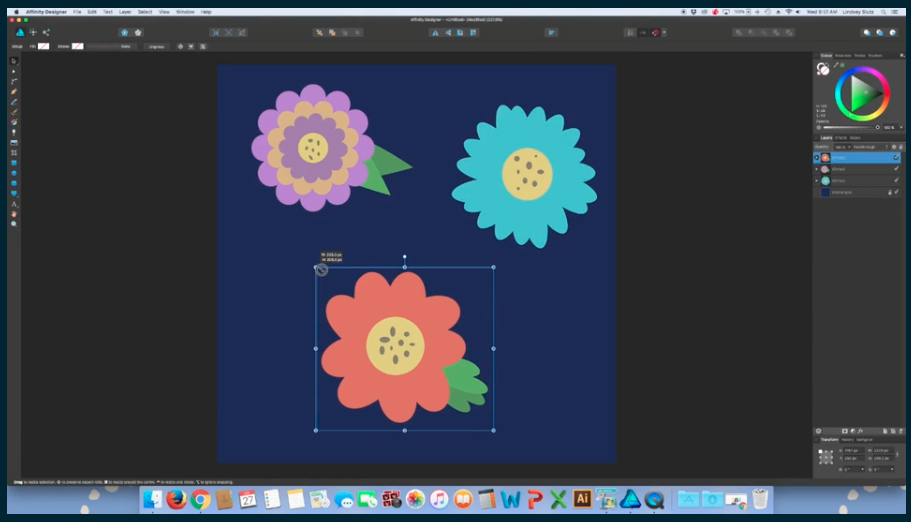Image resolution: width=911 pixels, height=522 pixels.
Task: Click the Flip Horizontal toolbar icon
Action: click(434, 32)
